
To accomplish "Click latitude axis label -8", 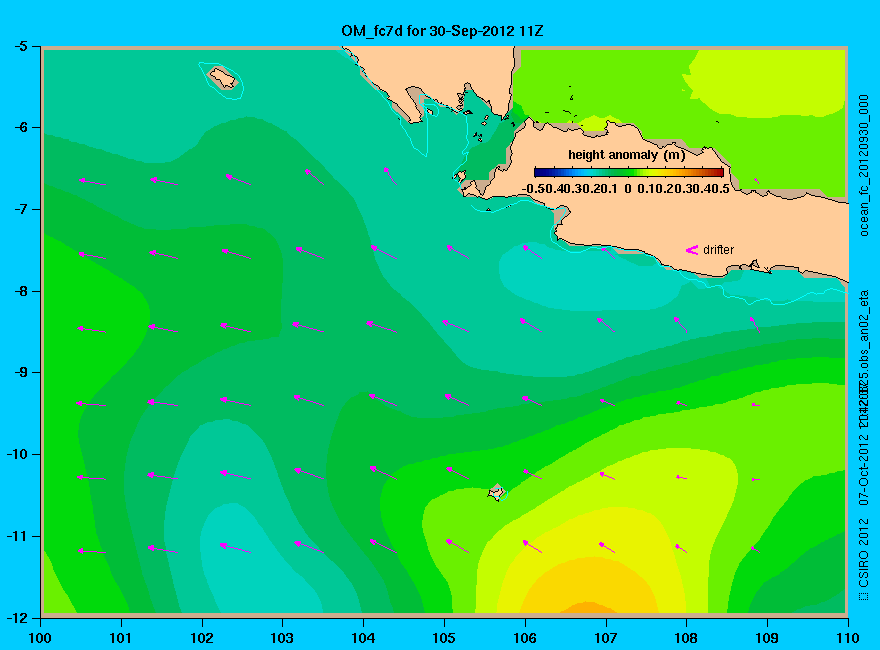I will [x=20, y=291].
